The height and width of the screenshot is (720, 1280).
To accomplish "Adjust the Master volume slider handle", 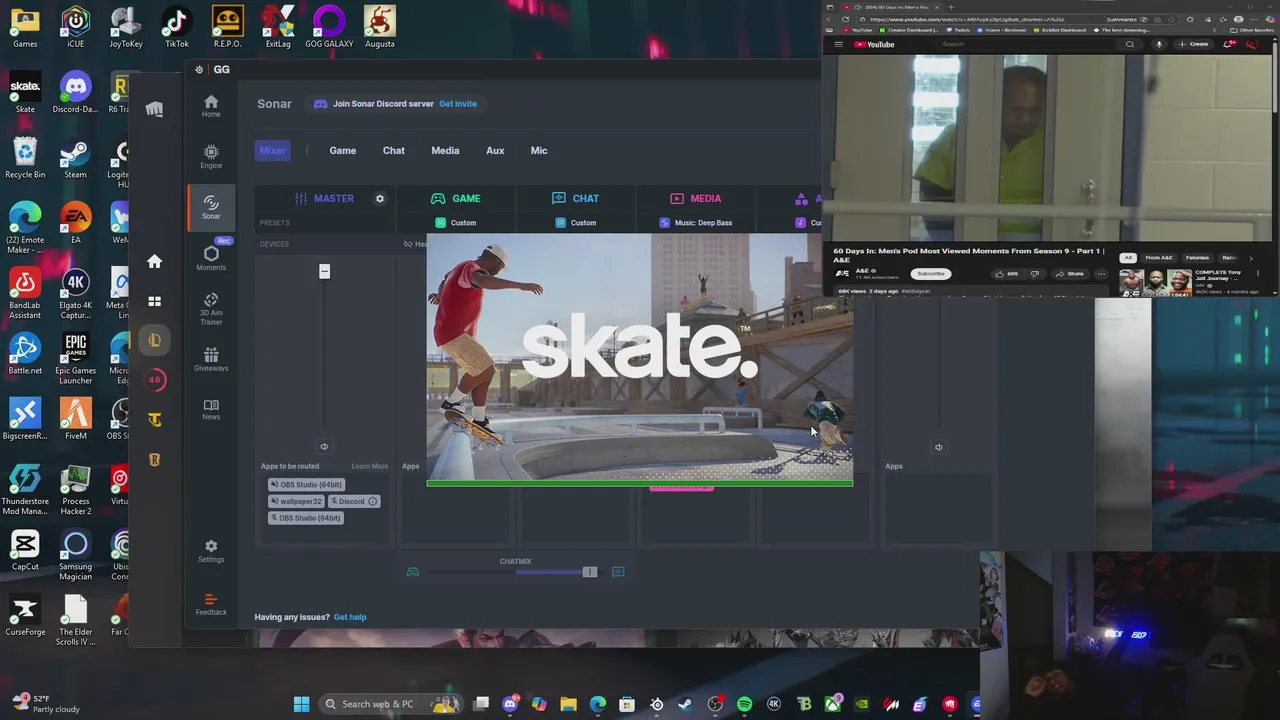I will (x=324, y=272).
